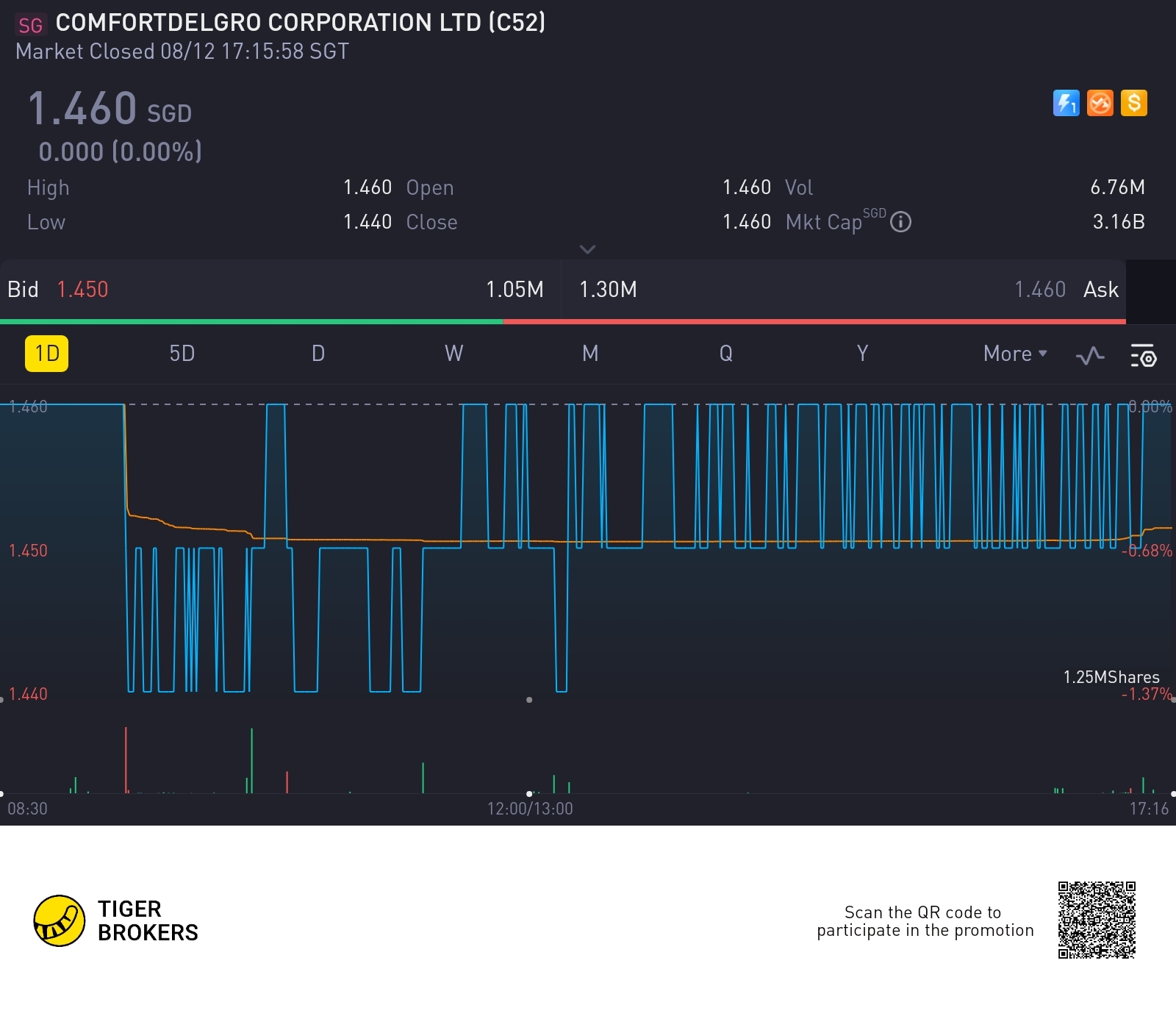Open the chart settings list icon
This screenshot has height=1016, width=1176.
[x=1143, y=355]
